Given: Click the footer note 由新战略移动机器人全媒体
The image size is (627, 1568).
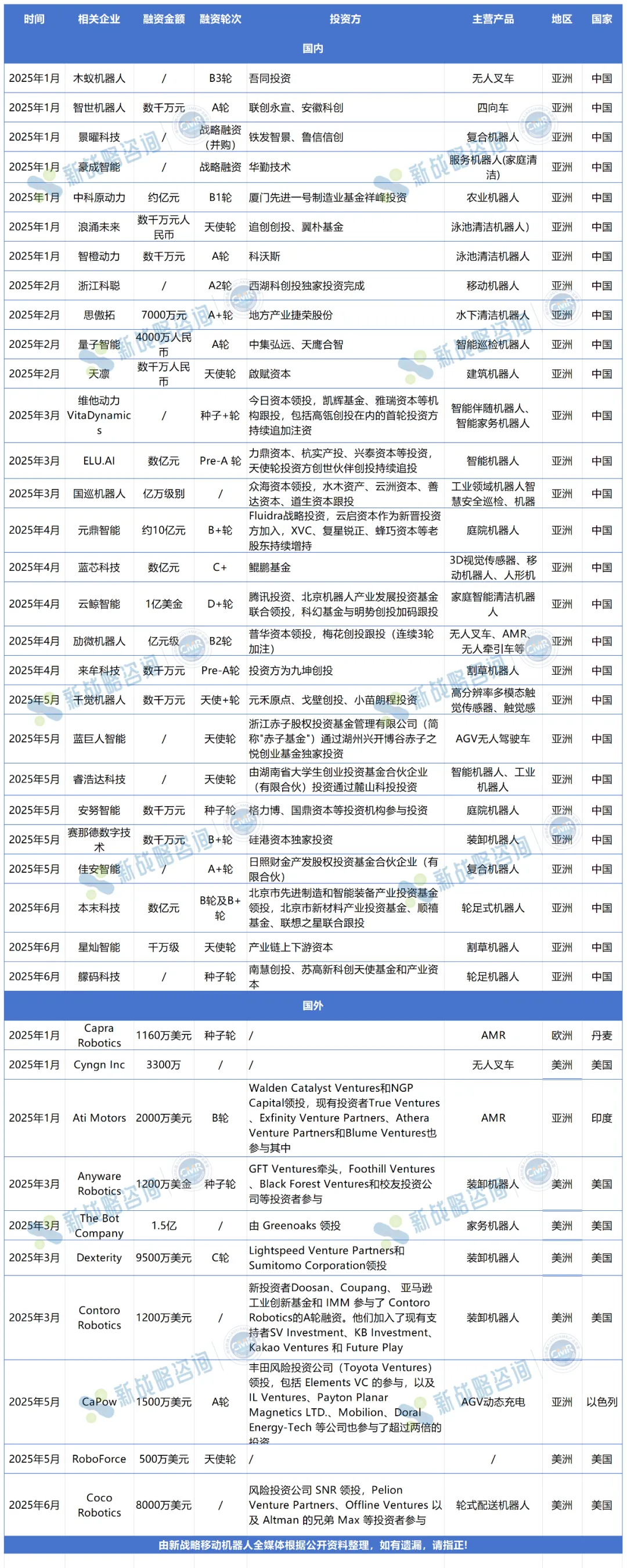Looking at the screenshot, I should (x=313, y=1545).
